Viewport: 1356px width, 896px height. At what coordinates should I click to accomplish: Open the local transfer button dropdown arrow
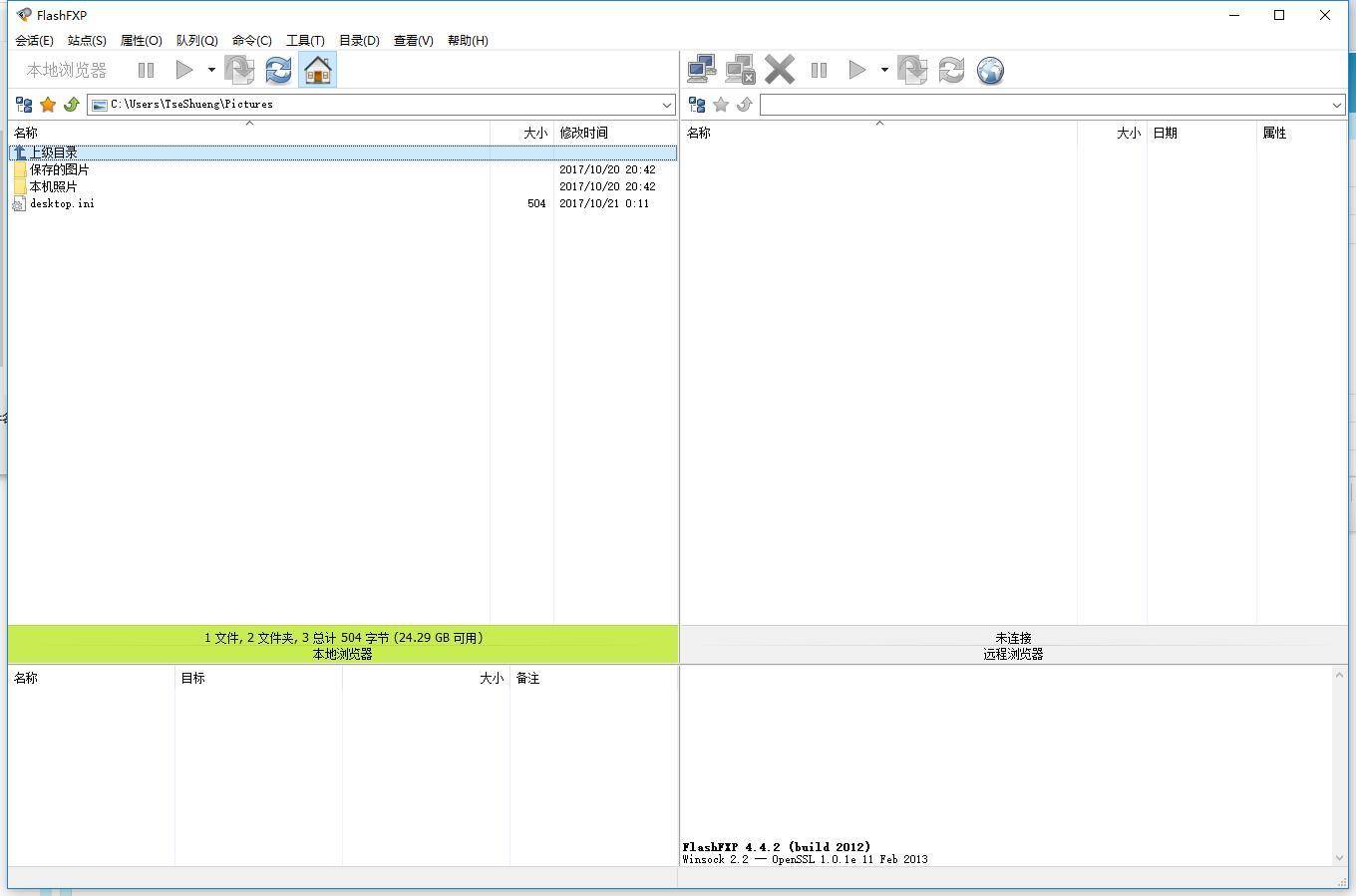click(211, 70)
